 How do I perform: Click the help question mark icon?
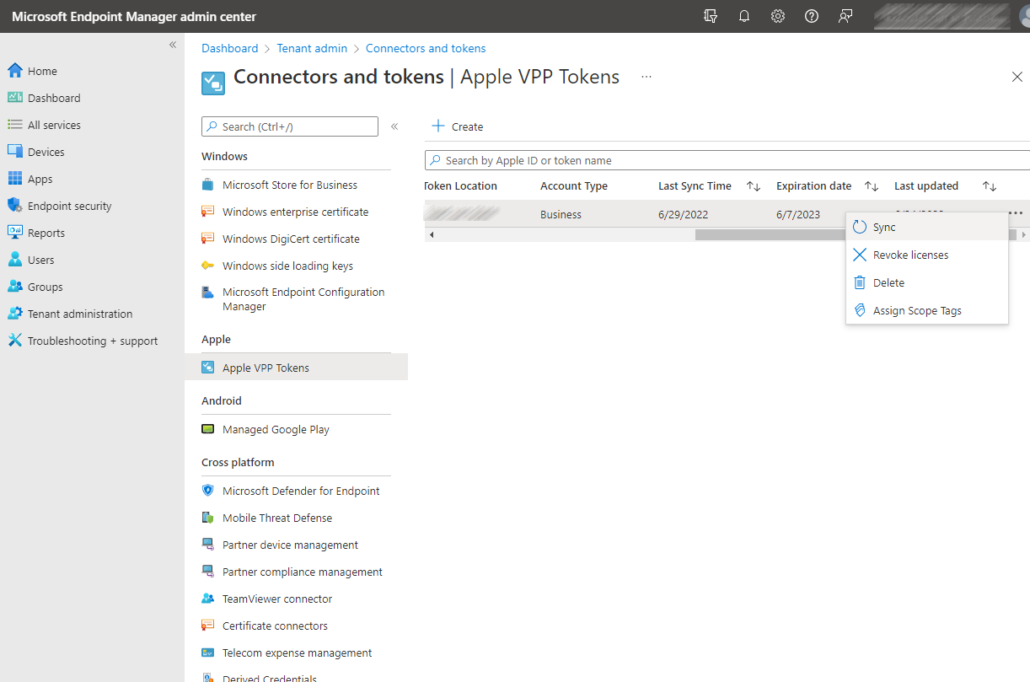811,16
